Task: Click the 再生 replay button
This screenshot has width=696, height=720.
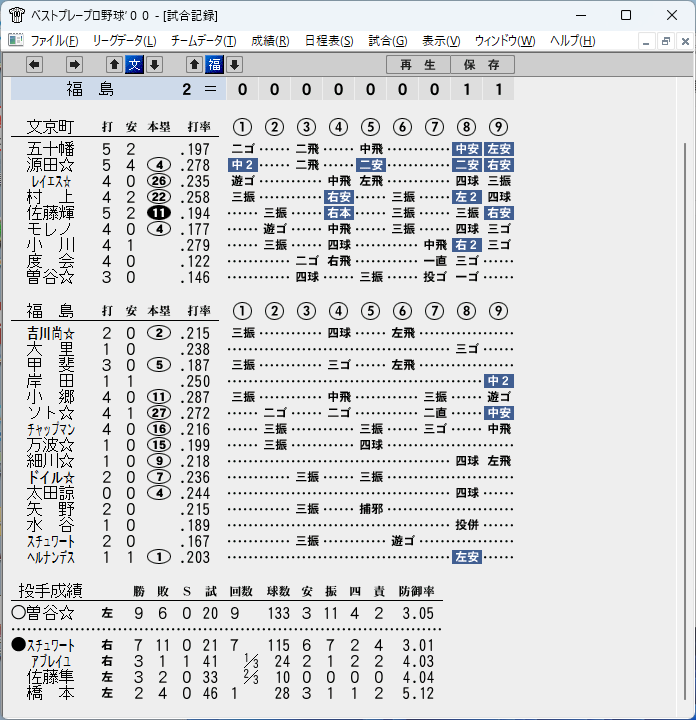Action: pyautogui.click(x=418, y=65)
